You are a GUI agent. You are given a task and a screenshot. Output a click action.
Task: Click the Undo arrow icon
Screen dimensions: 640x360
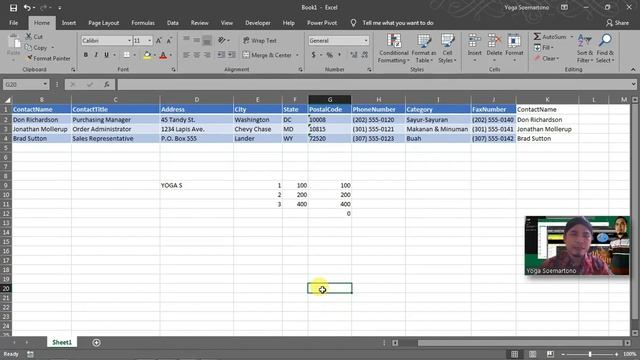[x=27, y=8]
